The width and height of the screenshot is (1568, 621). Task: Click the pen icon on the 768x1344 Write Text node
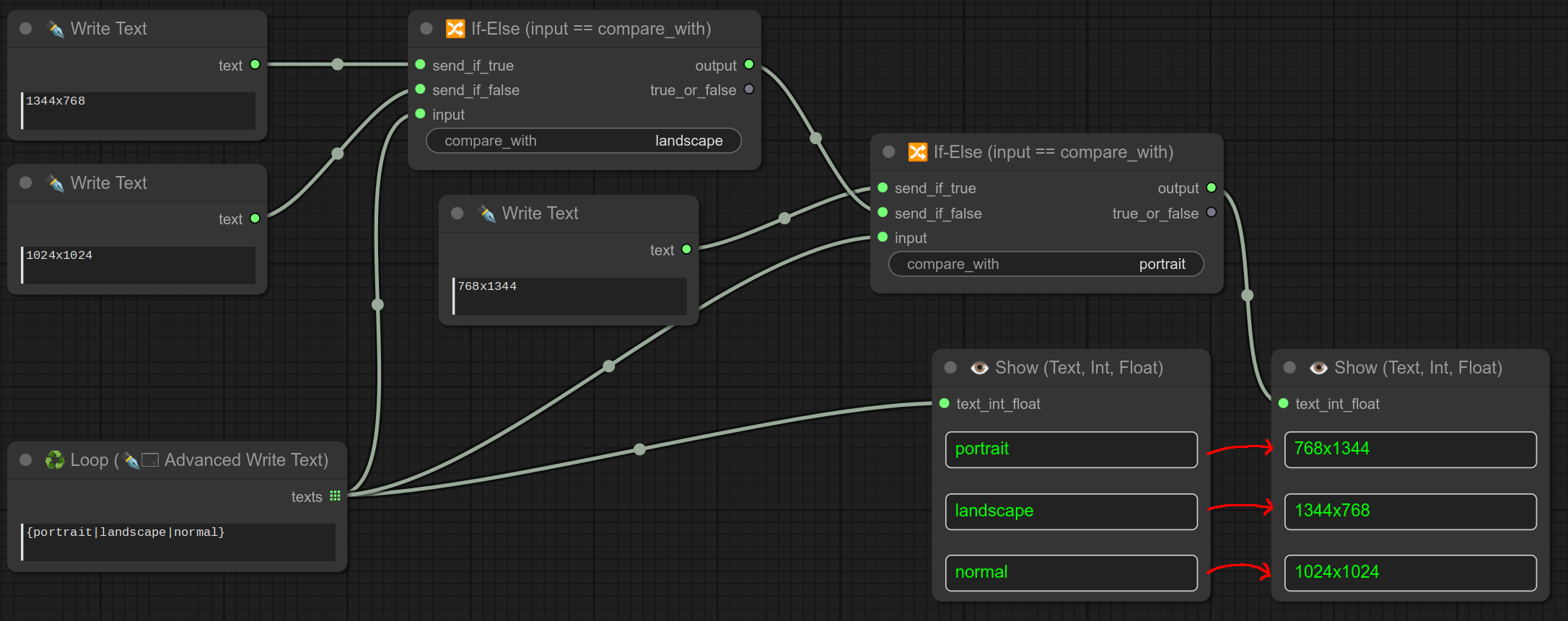(487, 213)
